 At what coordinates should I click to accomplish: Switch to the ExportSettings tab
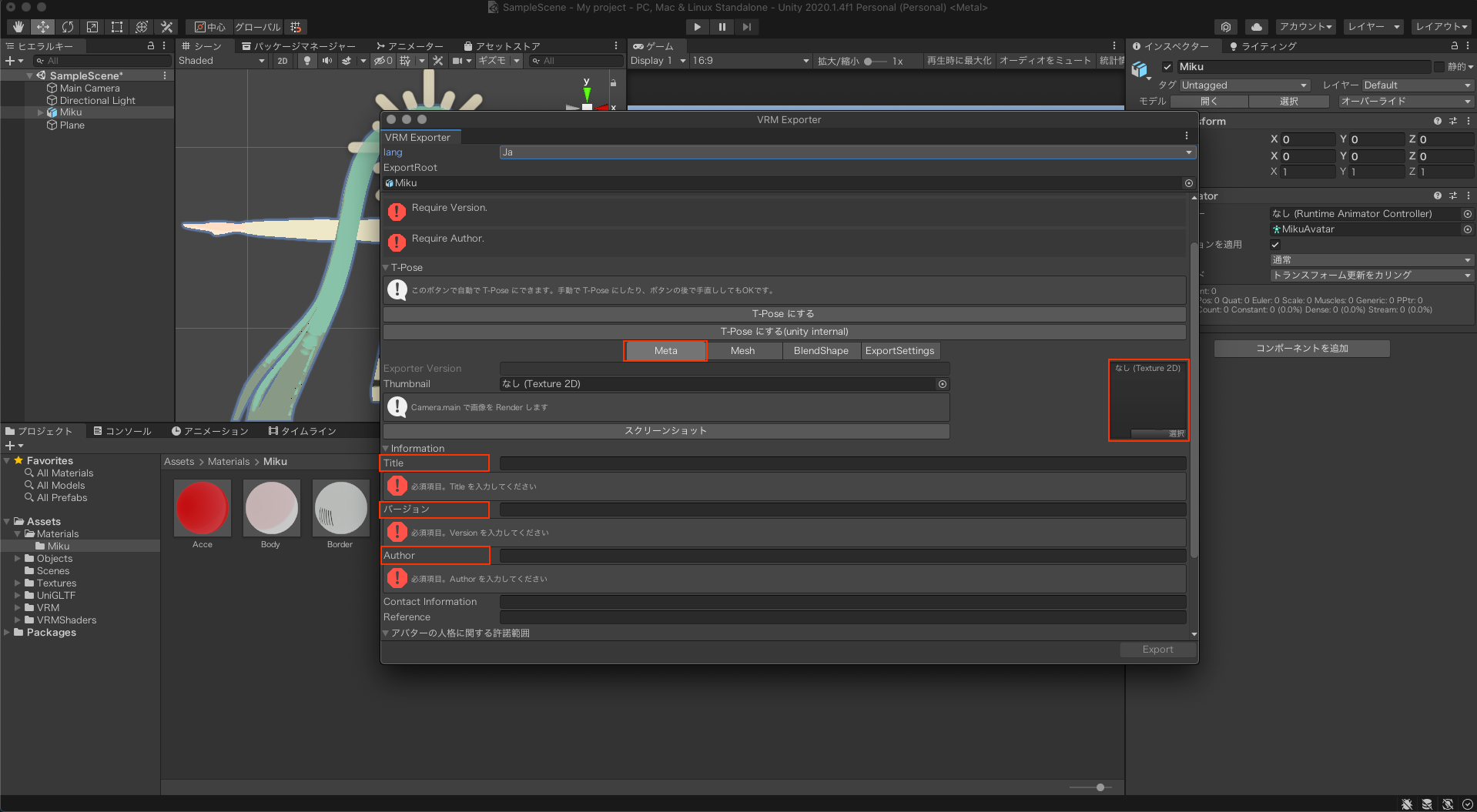pyautogui.click(x=899, y=351)
